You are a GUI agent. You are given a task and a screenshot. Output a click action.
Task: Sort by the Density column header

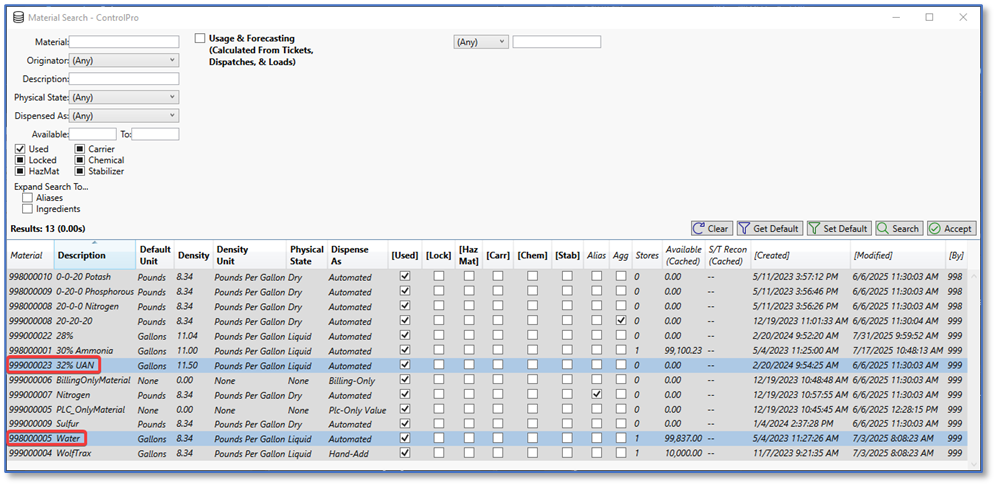(193, 255)
